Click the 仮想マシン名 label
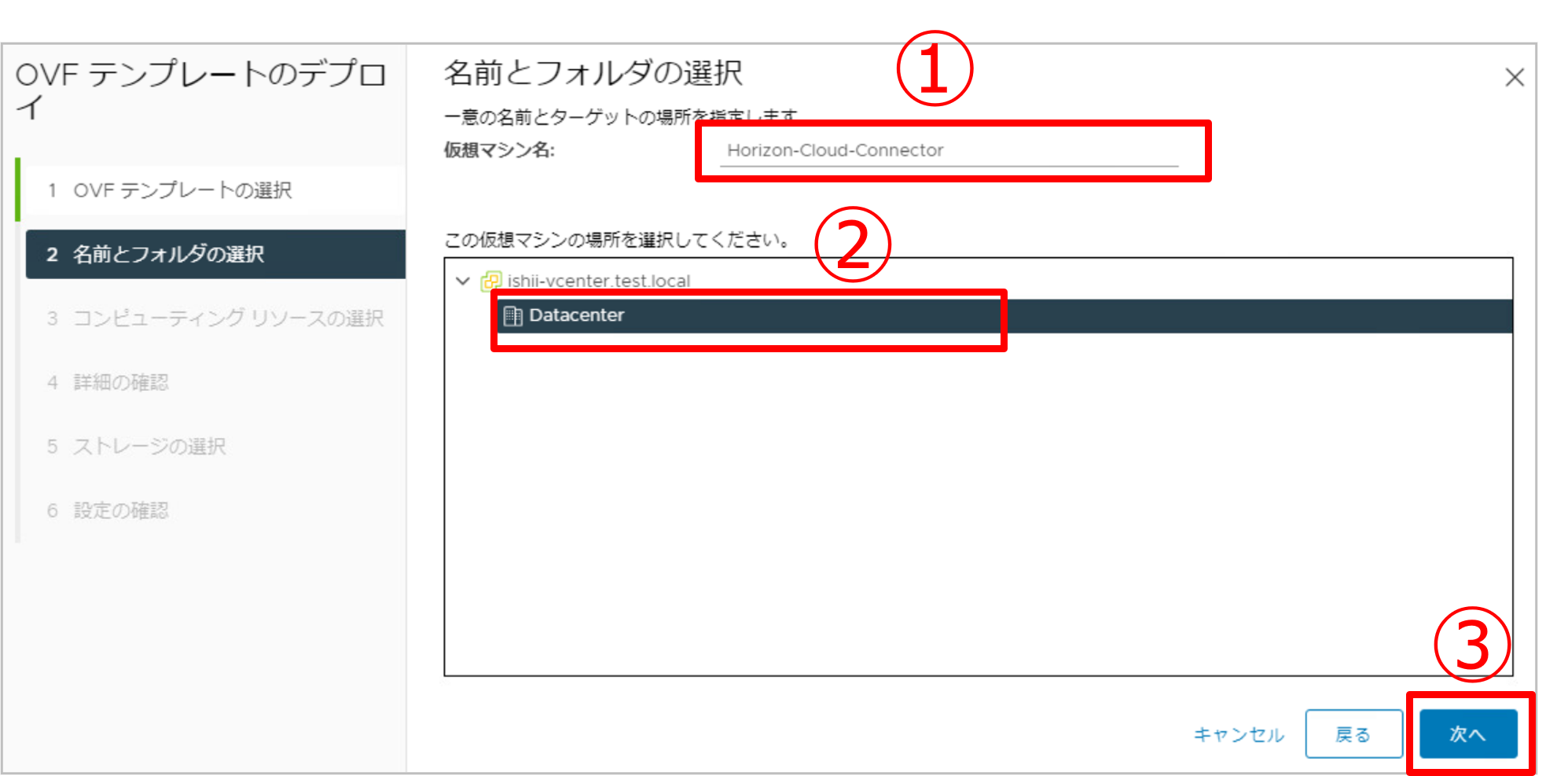Screen dimensions: 1568x776 tap(499, 150)
